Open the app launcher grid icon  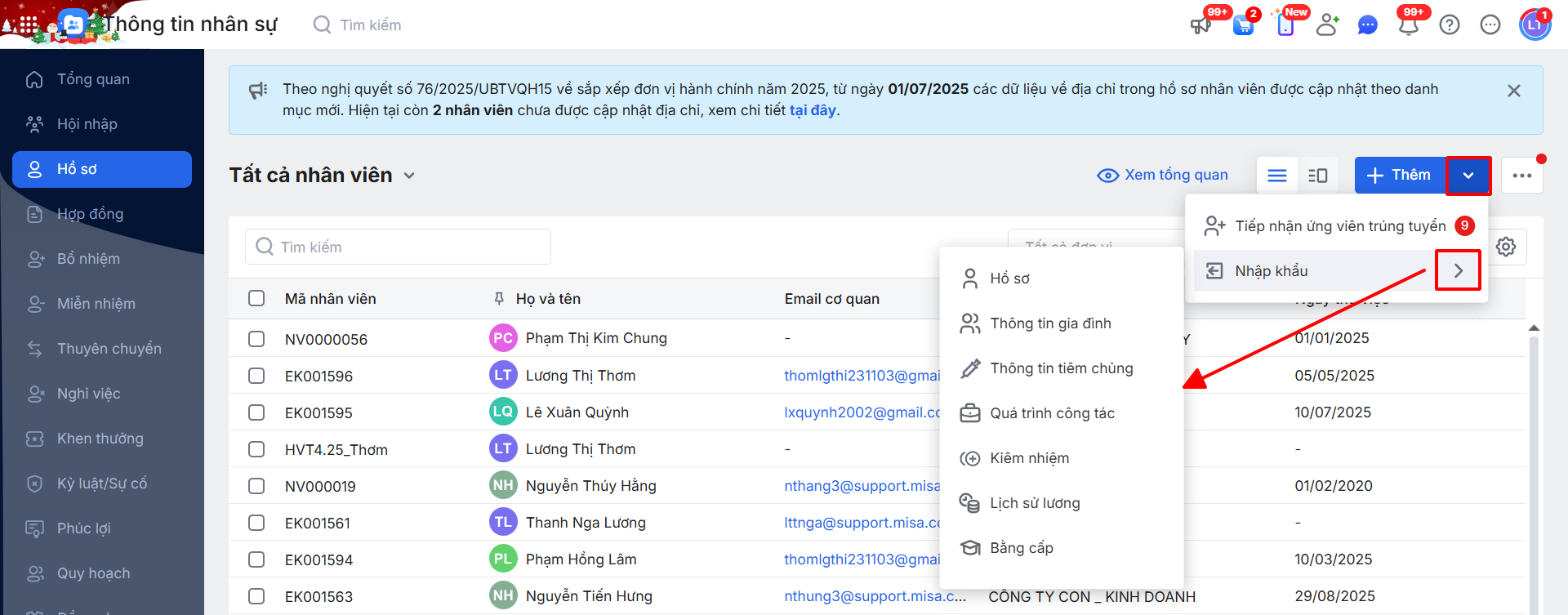[x=29, y=25]
